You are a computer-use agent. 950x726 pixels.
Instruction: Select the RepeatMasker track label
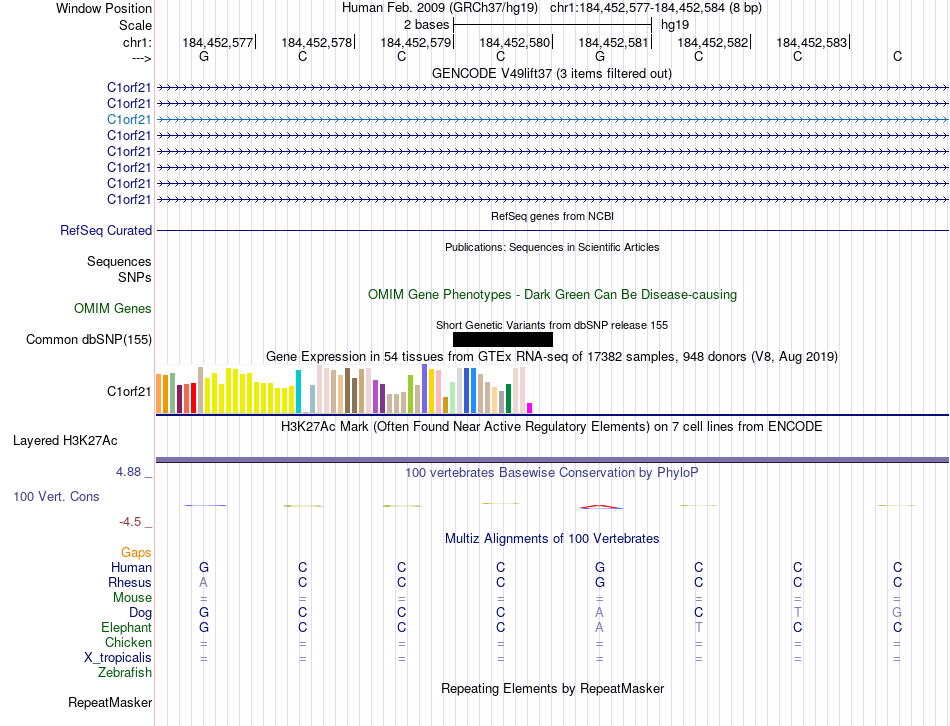click(x=110, y=703)
